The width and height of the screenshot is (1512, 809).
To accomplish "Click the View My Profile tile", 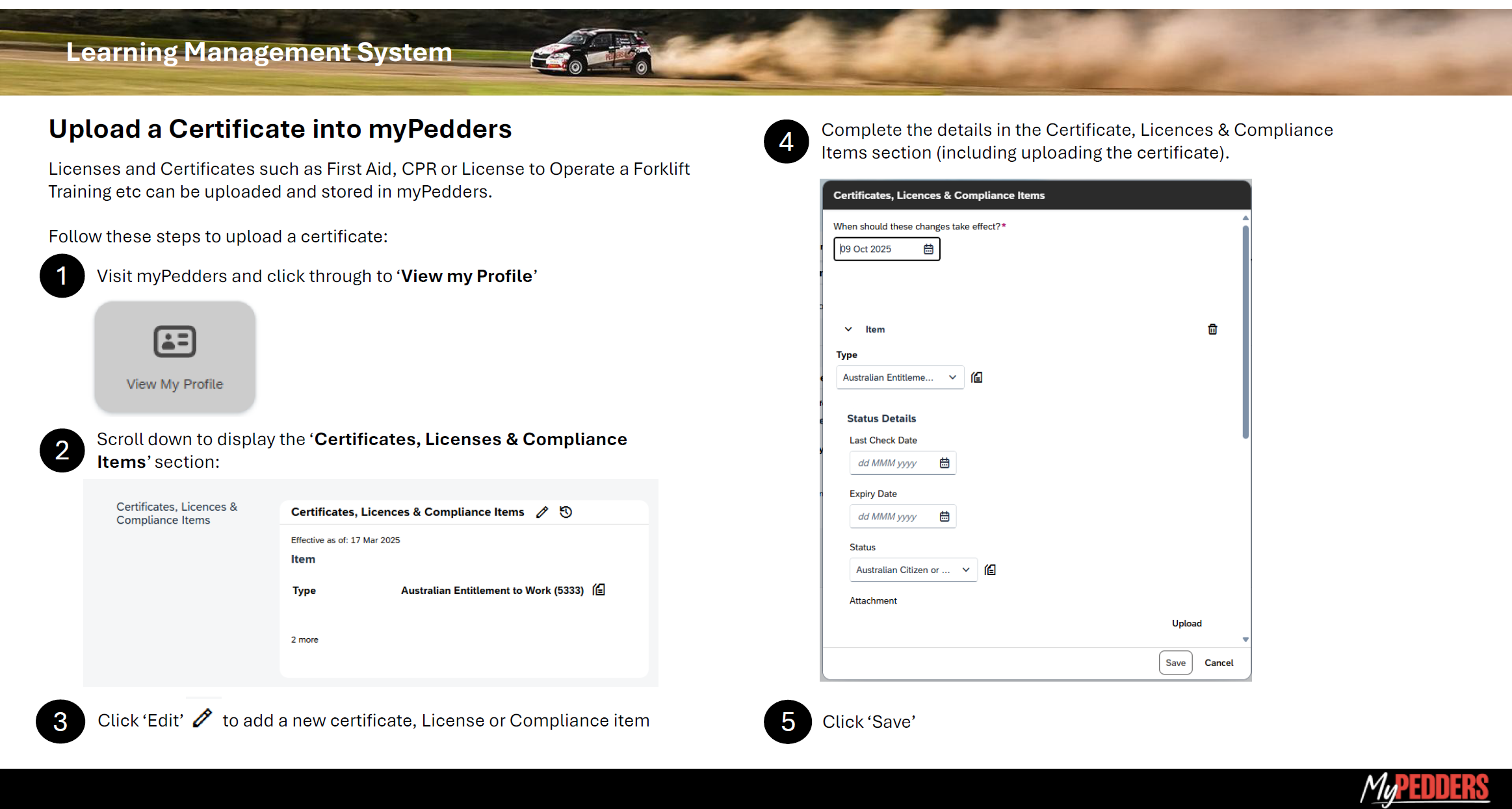I will click(x=174, y=356).
